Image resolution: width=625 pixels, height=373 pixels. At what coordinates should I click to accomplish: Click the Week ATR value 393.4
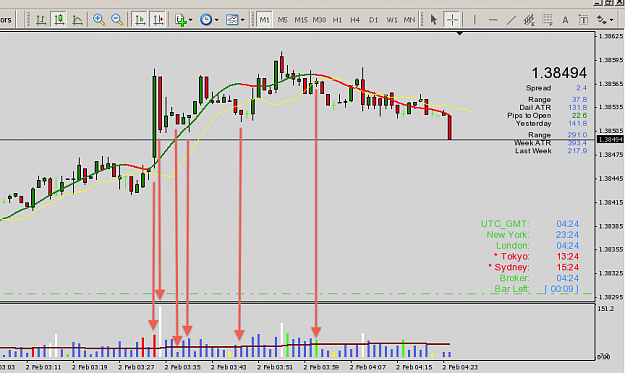pyautogui.click(x=577, y=143)
